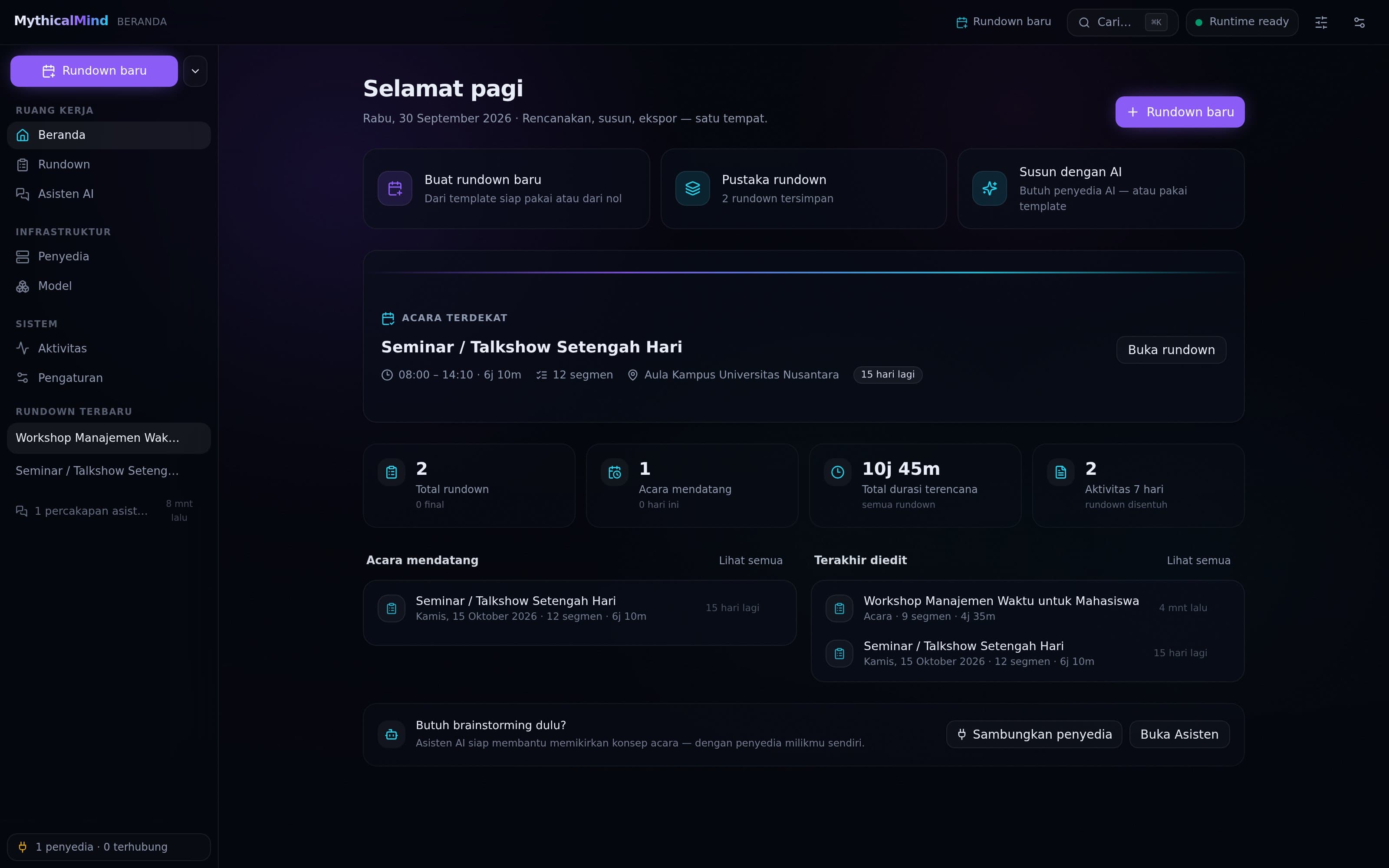
Task: Click Buka Asisten button
Action: pos(1179,734)
